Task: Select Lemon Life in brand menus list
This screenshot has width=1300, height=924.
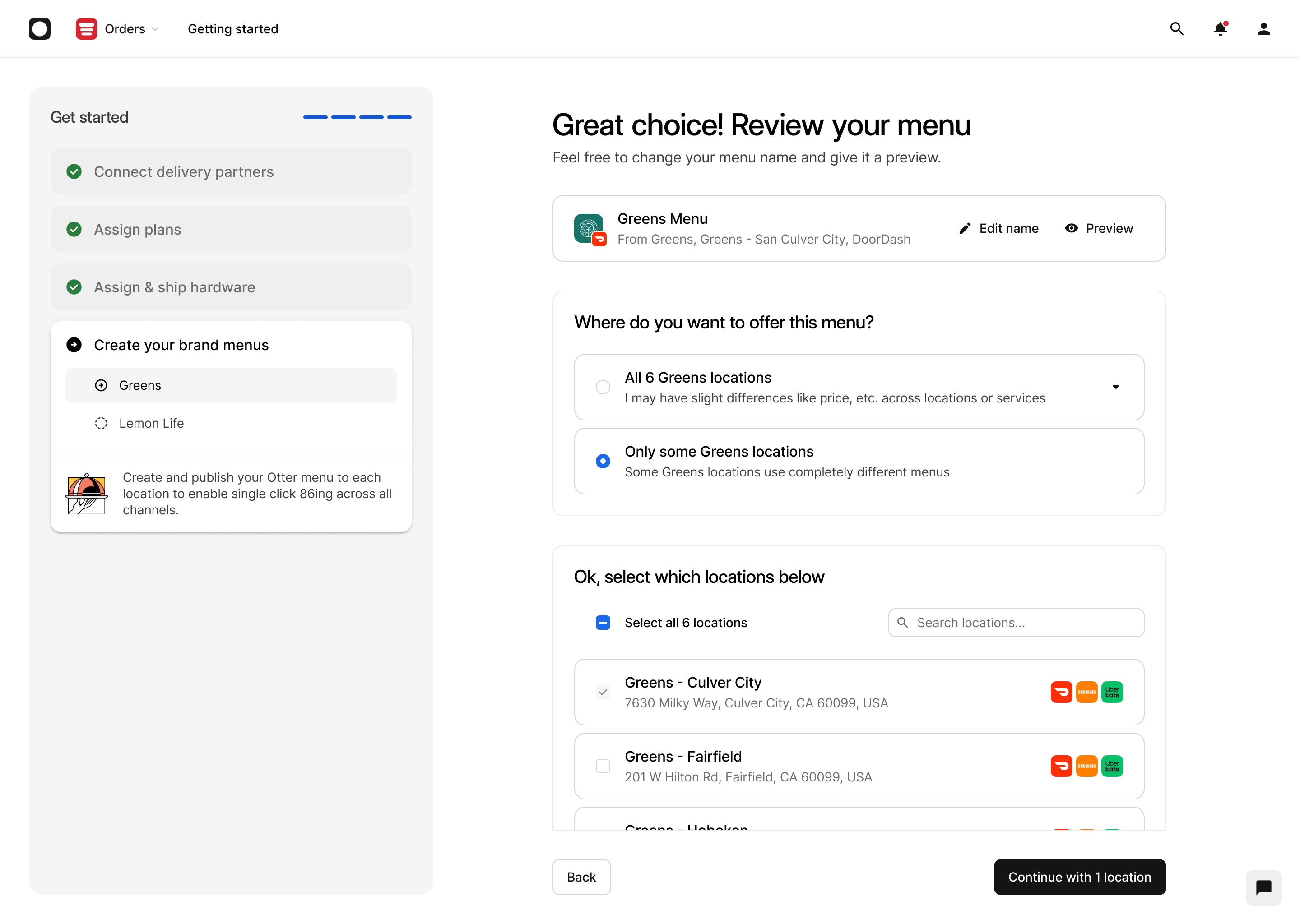Action: click(x=151, y=423)
